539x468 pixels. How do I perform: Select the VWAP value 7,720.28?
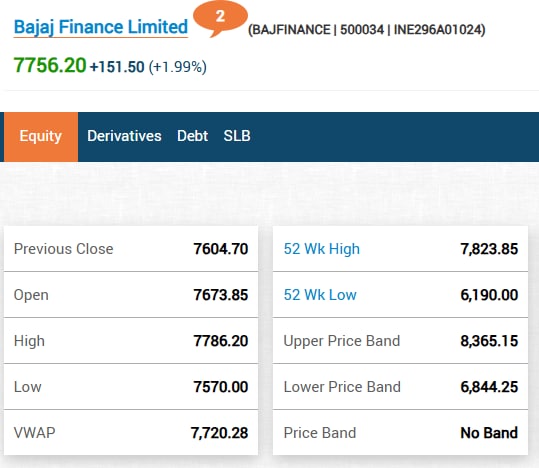click(x=219, y=433)
